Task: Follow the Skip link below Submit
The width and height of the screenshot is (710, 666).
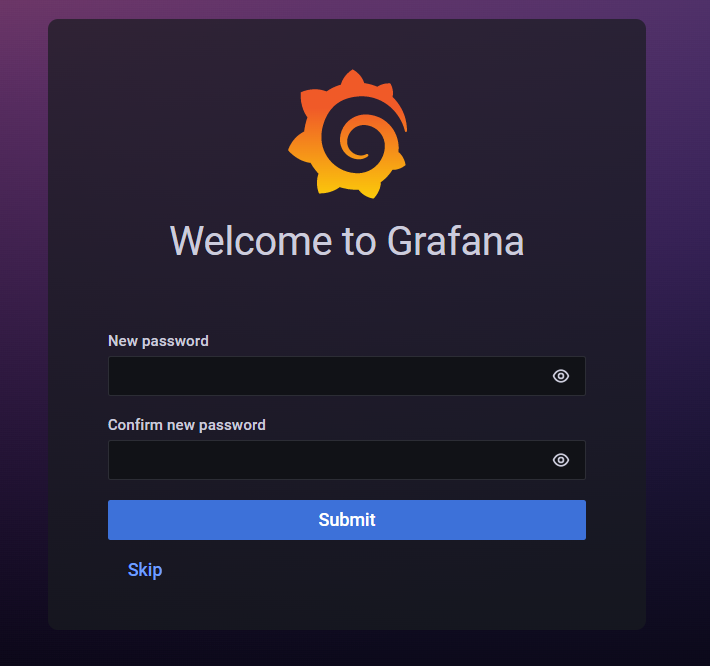Action: (145, 570)
